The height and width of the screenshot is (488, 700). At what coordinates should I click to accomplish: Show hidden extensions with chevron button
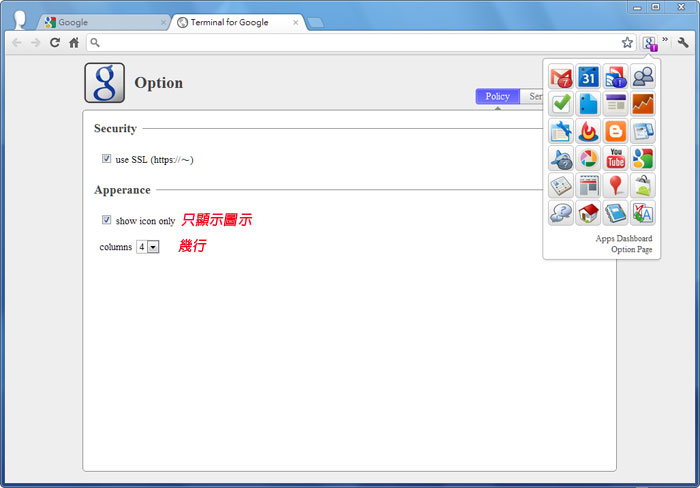(665, 39)
